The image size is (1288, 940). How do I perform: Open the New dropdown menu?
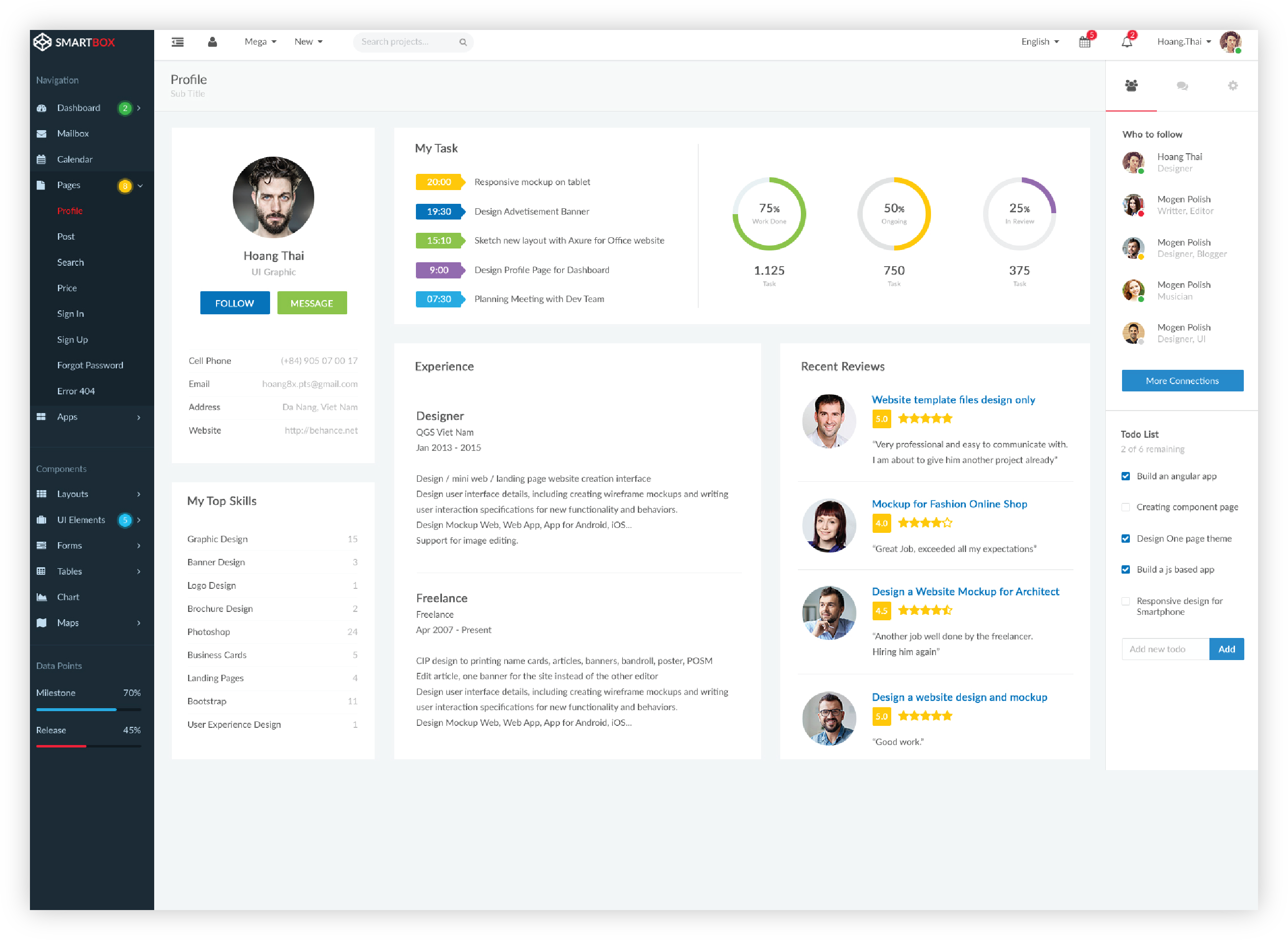[x=308, y=42]
